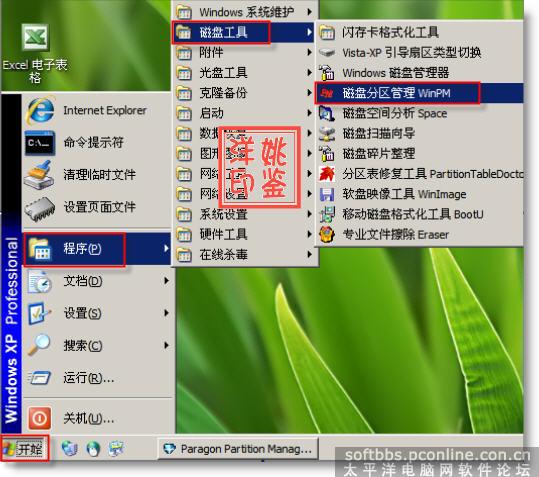Expand the 硬件工具 folder arrow
Screen dimensions: 539x477
(309, 234)
